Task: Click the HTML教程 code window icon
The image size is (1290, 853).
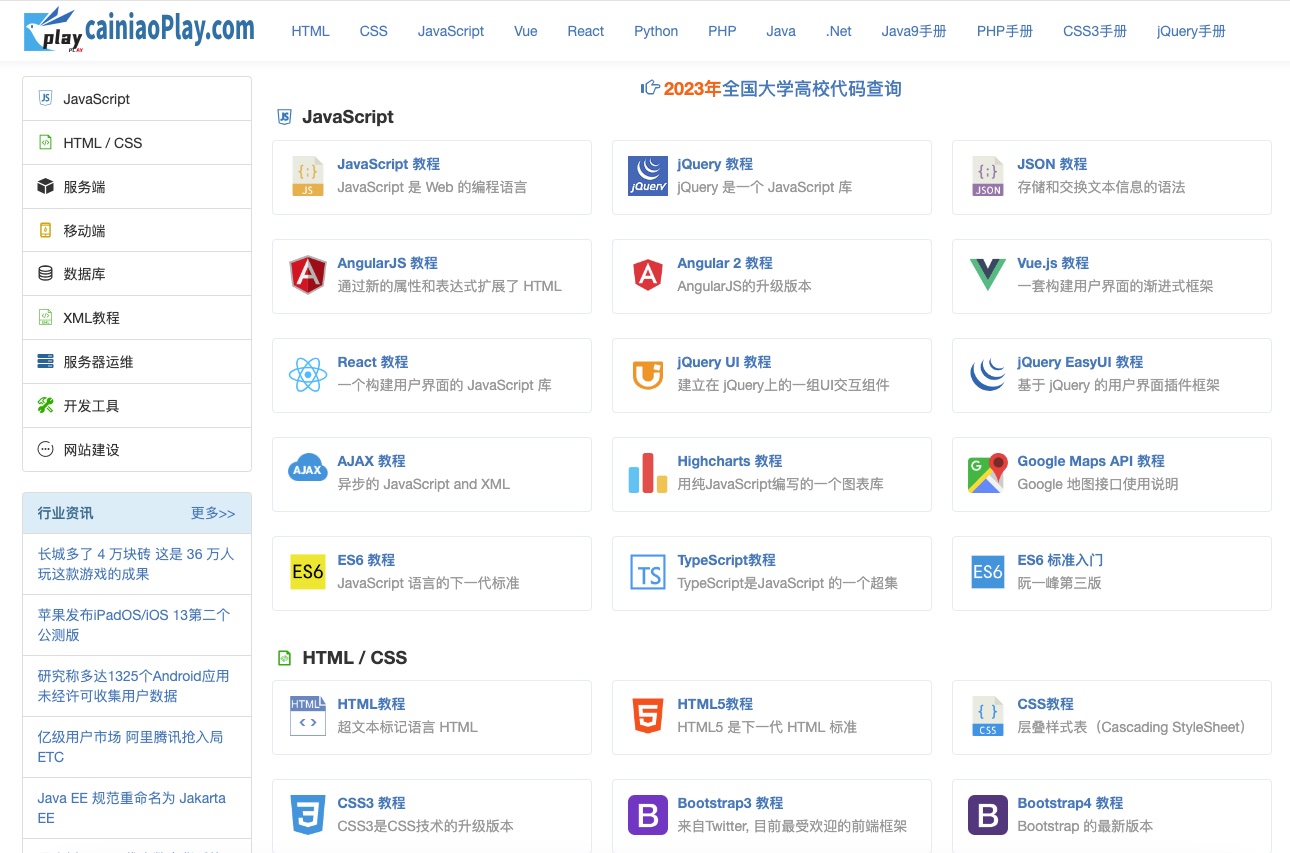Action: pyautogui.click(x=308, y=716)
